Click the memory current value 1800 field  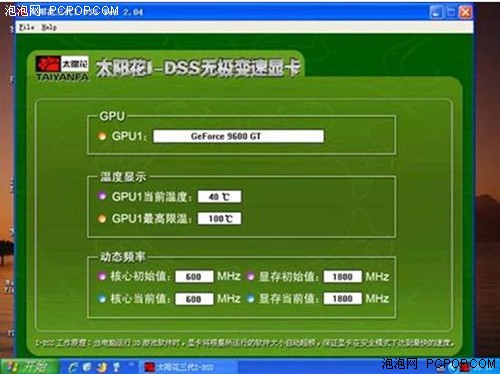coord(342,299)
